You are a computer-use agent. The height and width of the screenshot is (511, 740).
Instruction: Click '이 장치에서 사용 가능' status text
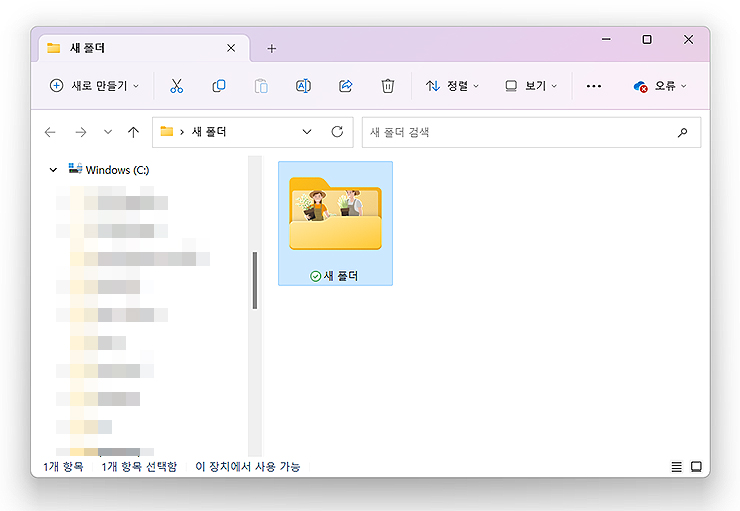pos(248,467)
